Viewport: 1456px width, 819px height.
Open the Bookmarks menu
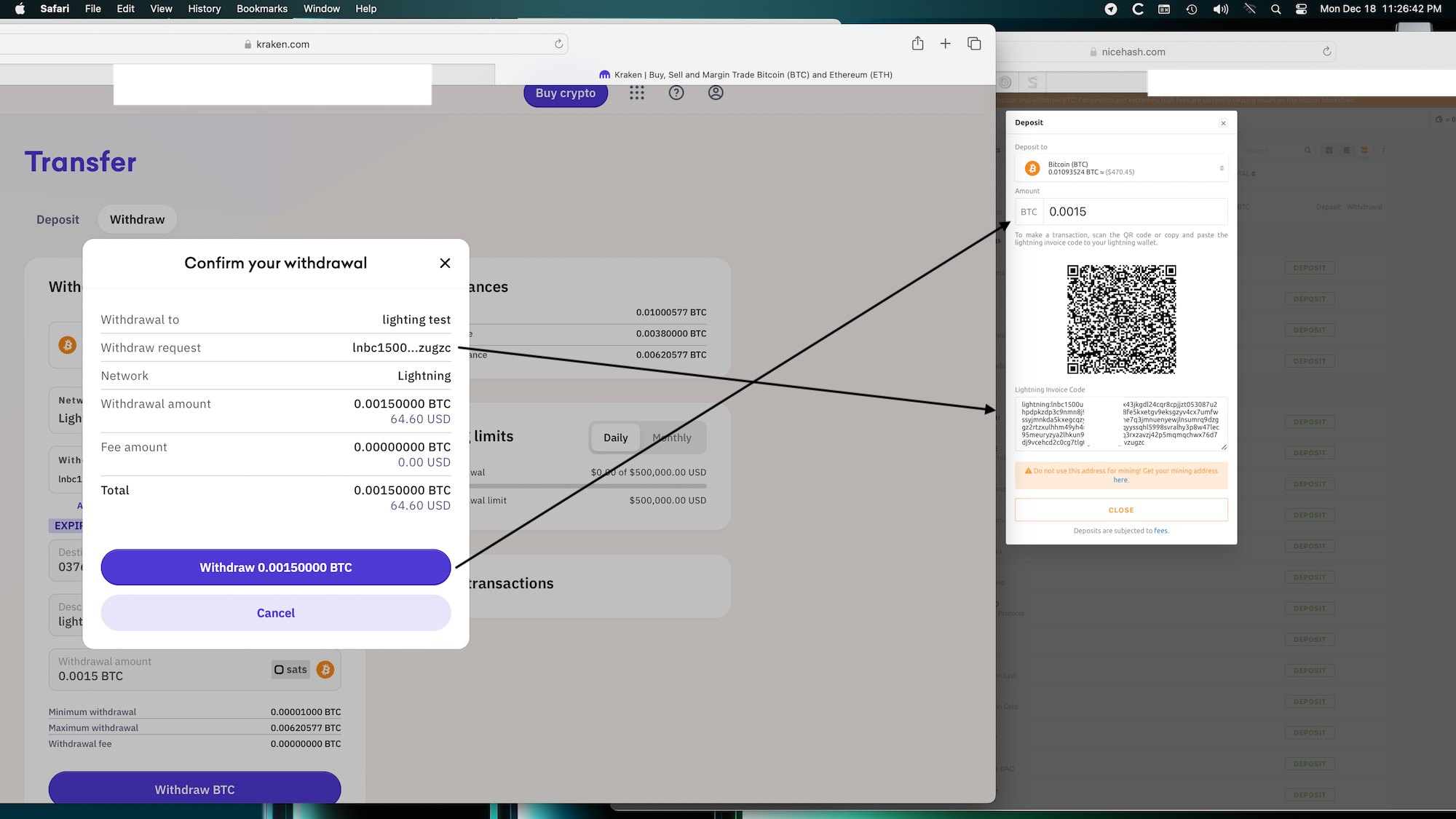click(262, 9)
